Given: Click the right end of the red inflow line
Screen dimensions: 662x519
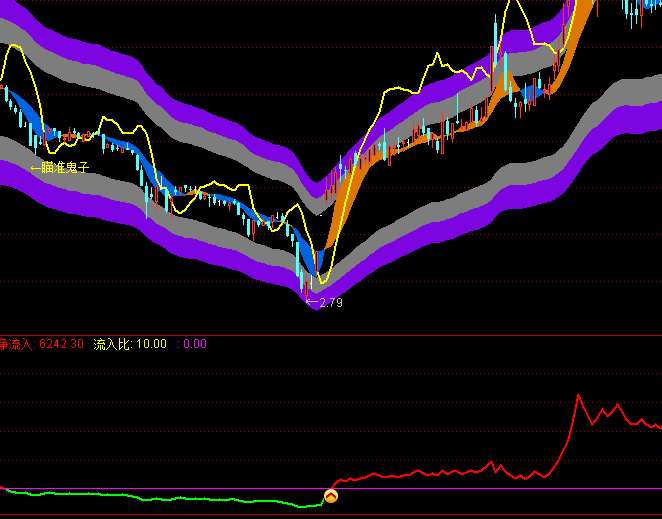Looking at the screenshot, I should click(x=658, y=427).
